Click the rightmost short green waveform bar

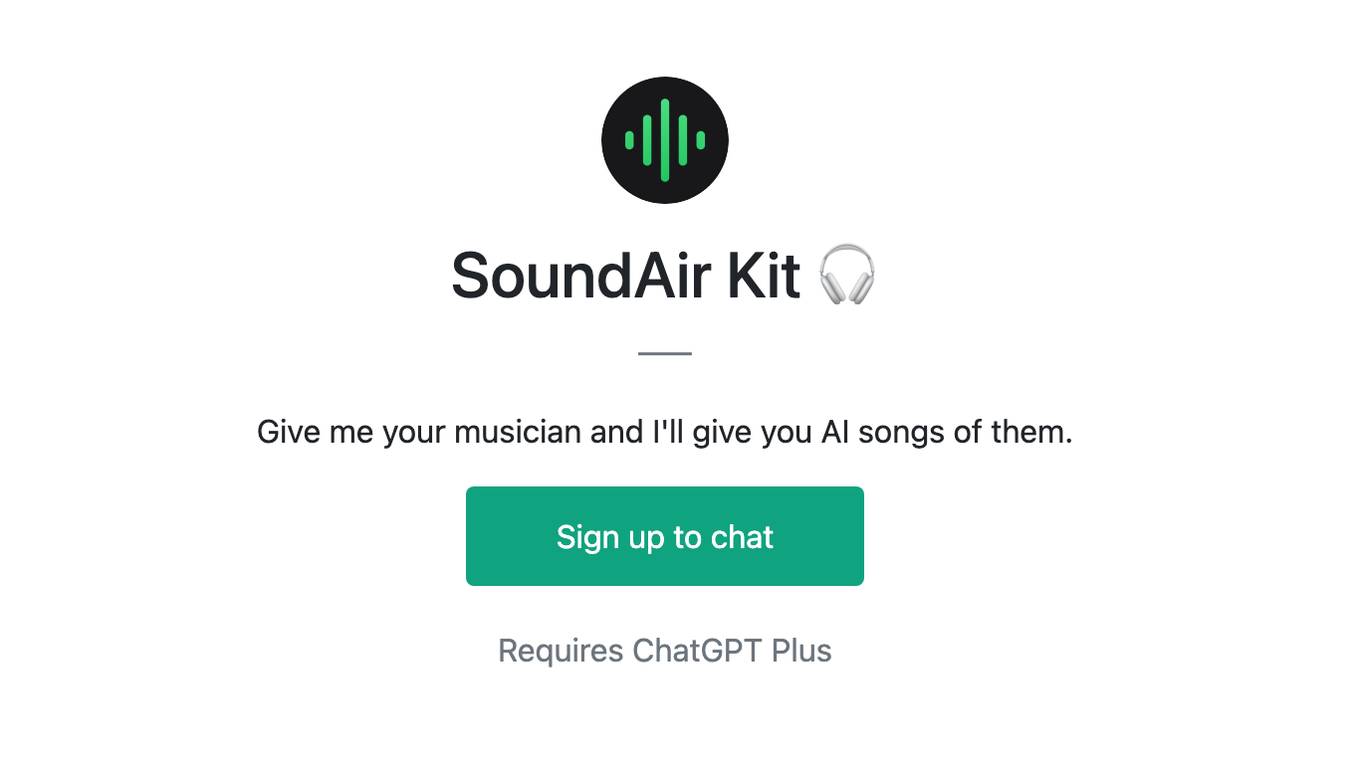[x=700, y=140]
